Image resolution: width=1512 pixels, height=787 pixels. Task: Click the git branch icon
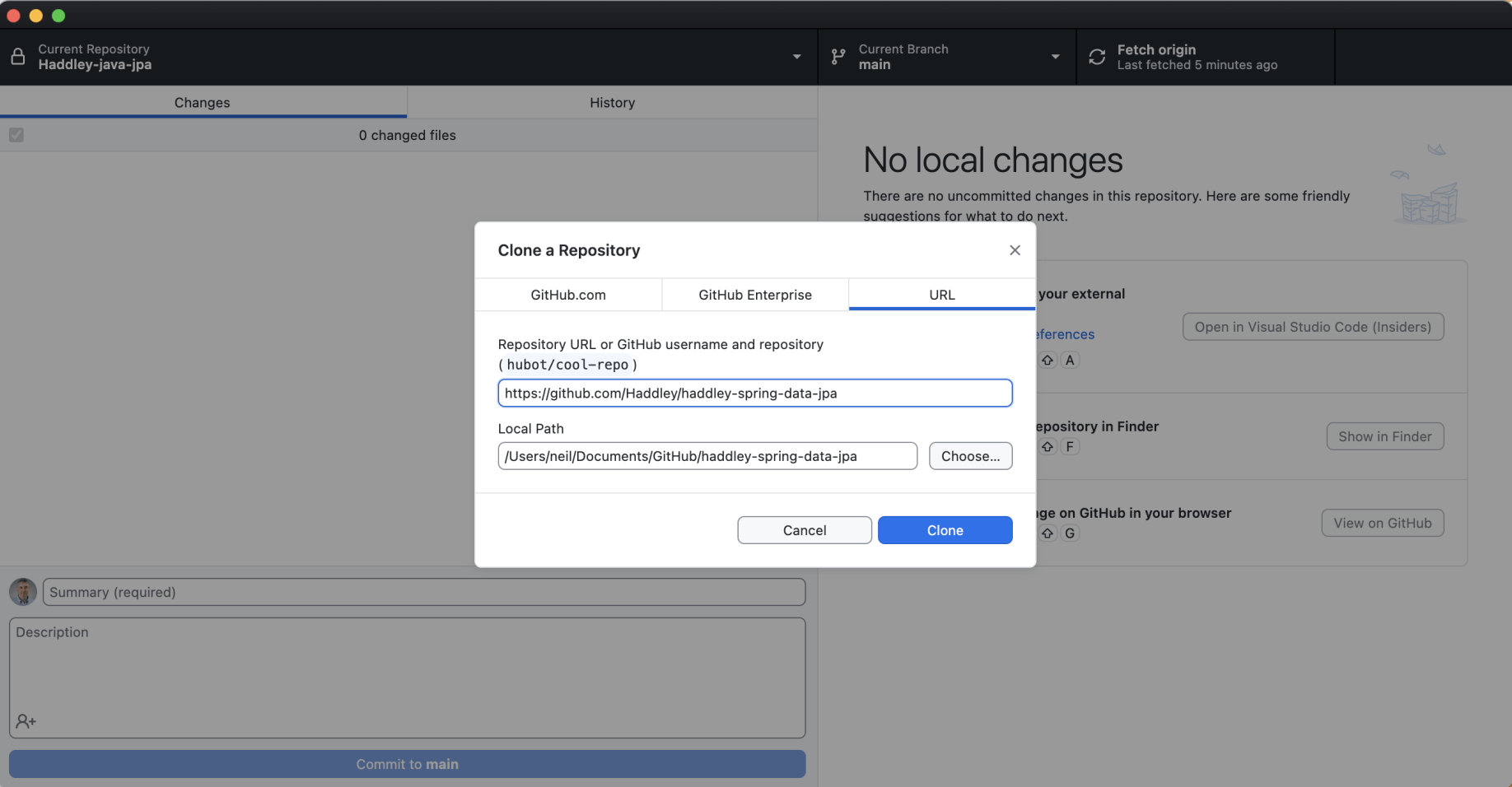[x=838, y=57]
